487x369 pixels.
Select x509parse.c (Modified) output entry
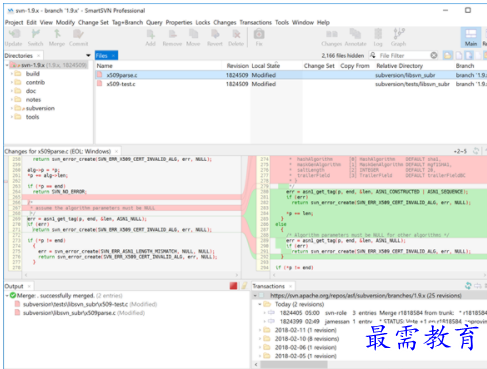pos(80,313)
